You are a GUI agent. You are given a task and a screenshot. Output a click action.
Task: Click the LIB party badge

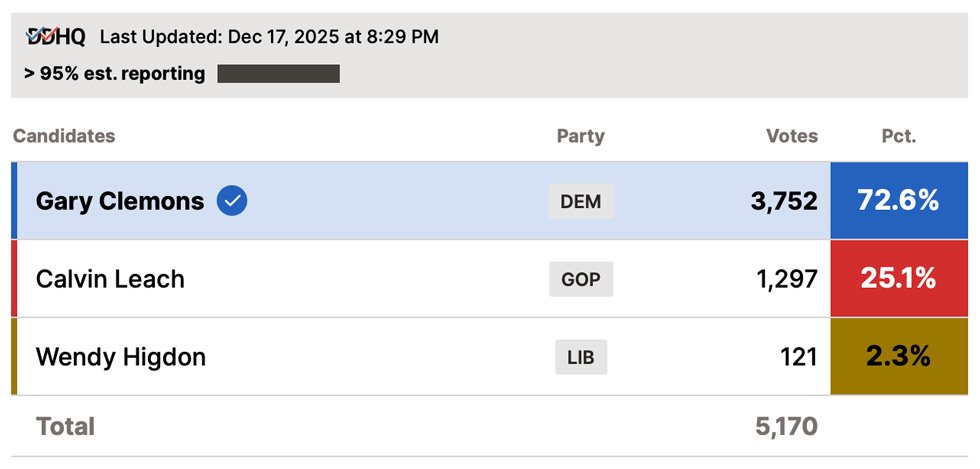pyautogui.click(x=581, y=357)
